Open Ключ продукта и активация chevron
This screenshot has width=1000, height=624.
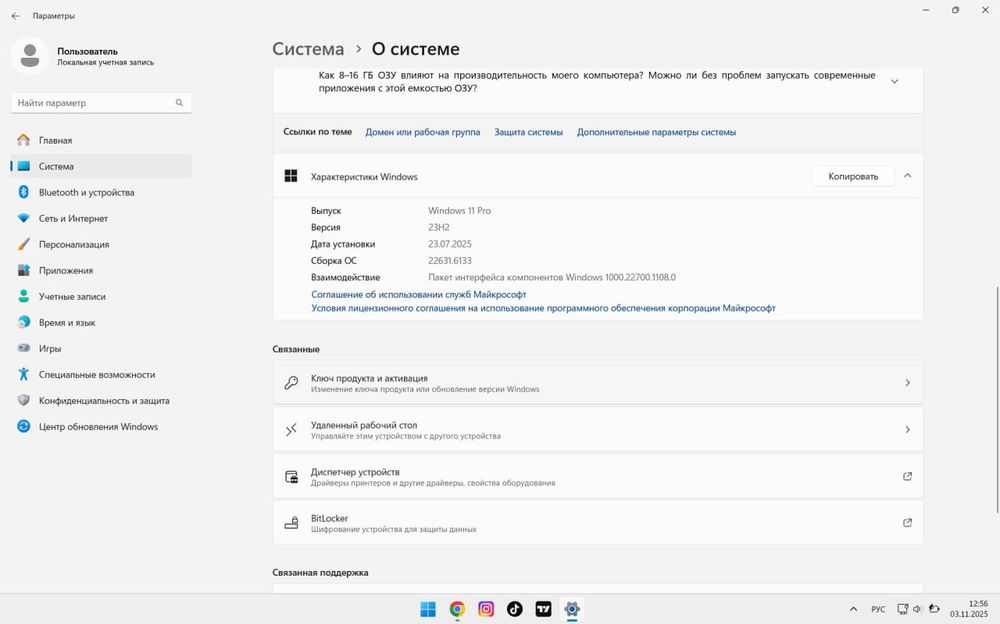point(908,383)
